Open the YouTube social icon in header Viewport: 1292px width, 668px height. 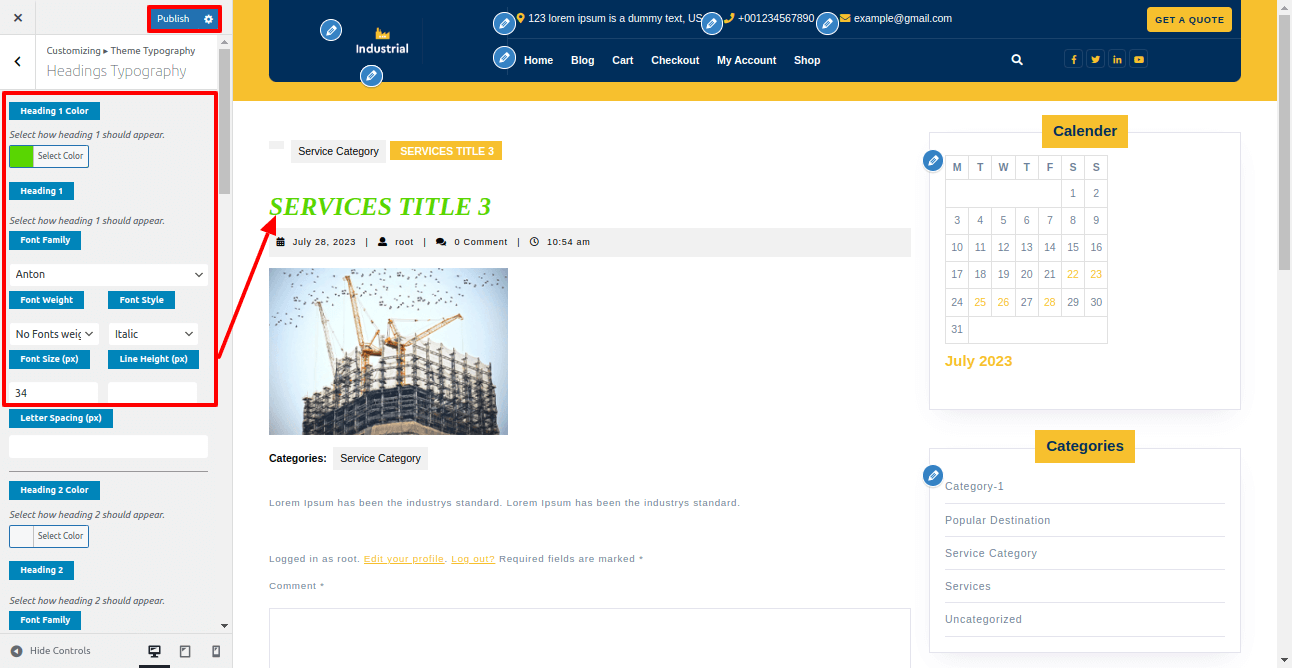coord(1138,60)
